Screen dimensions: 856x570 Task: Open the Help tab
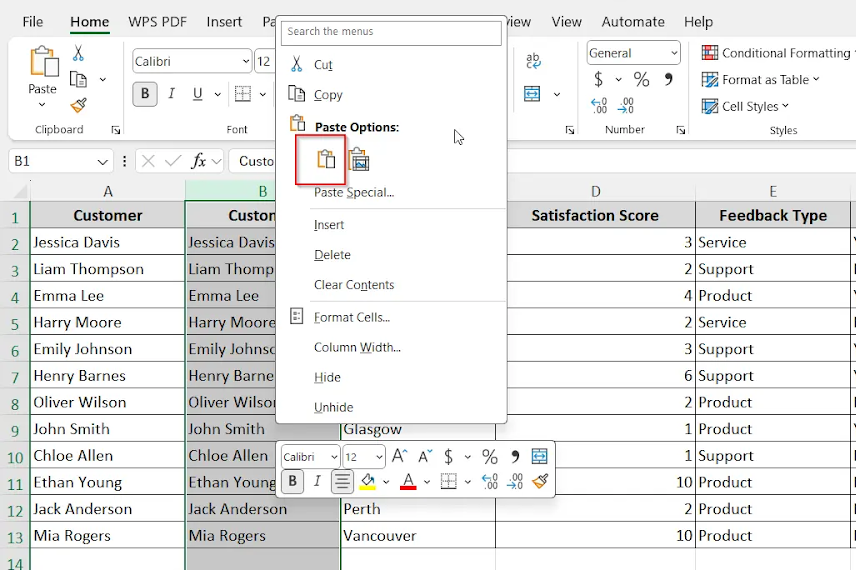coord(698,22)
